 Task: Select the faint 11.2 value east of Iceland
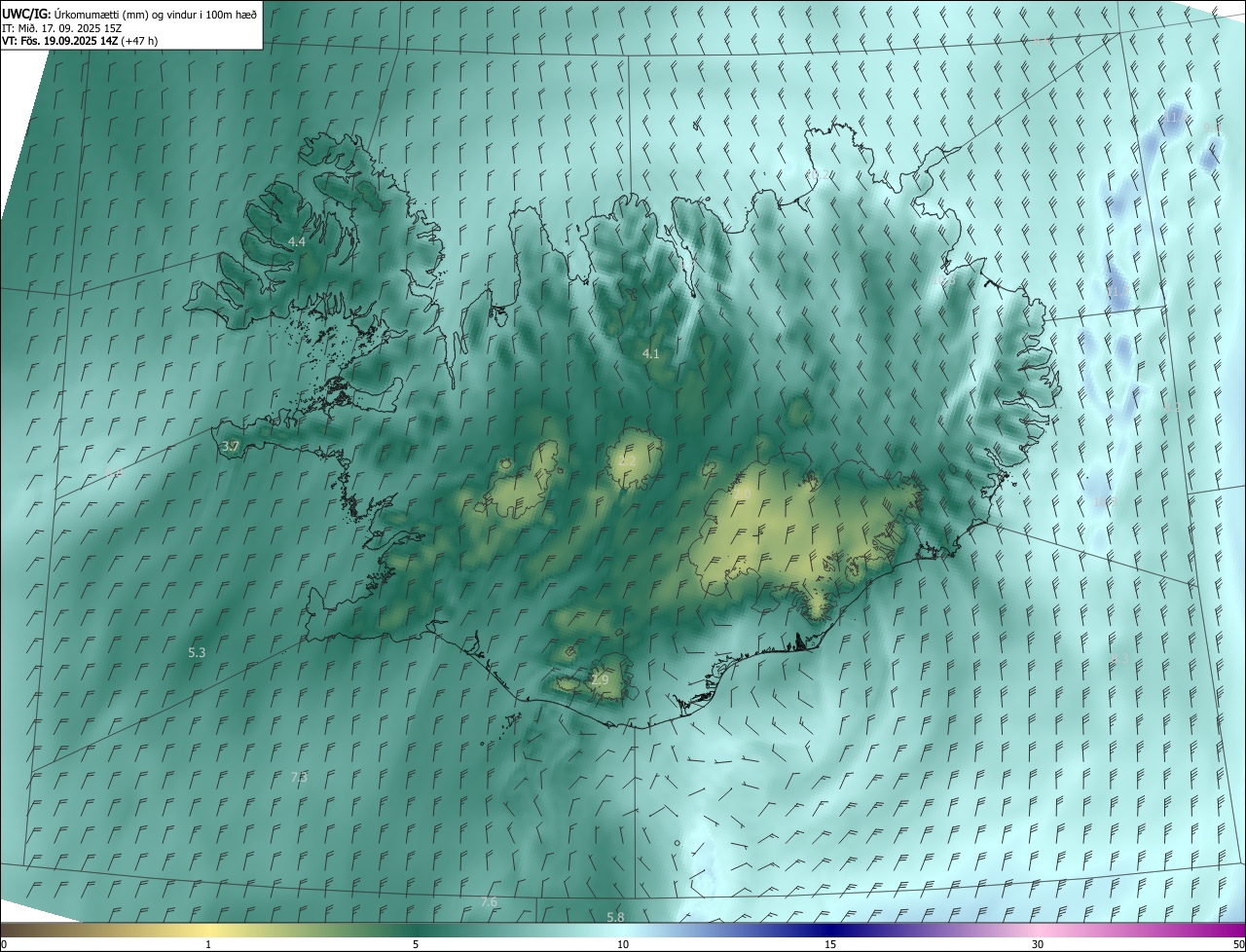1117,292
